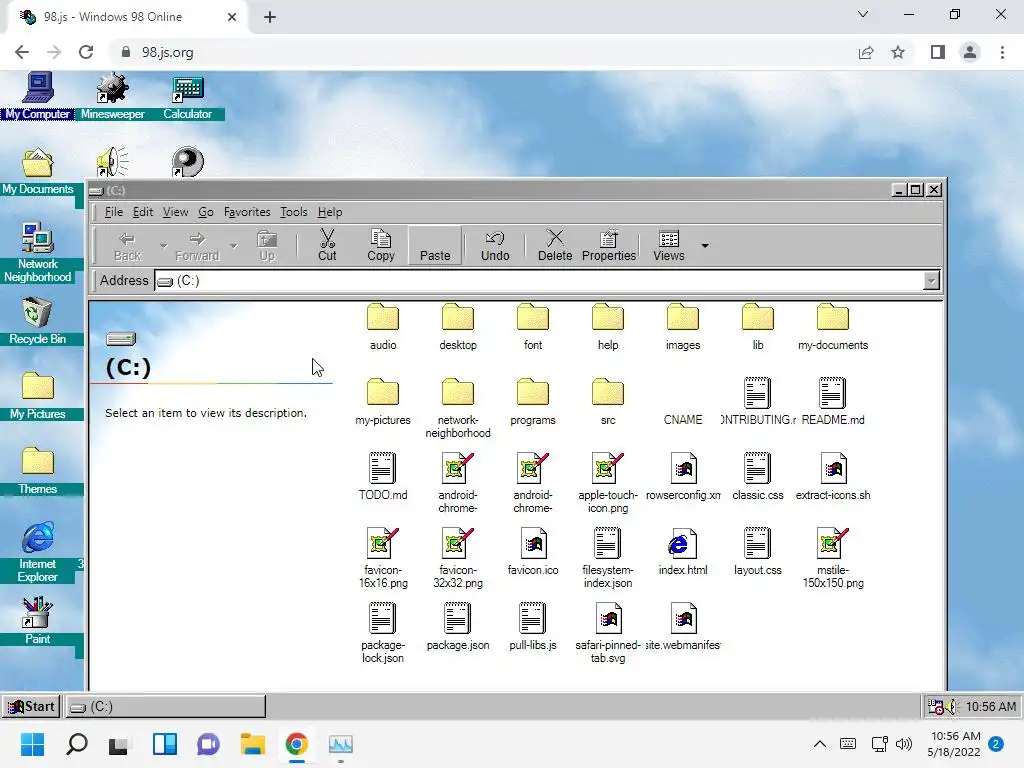Screen dimensions: 1024x768
Task: Click the Copy toolbar button
Action: click(381, 246)
